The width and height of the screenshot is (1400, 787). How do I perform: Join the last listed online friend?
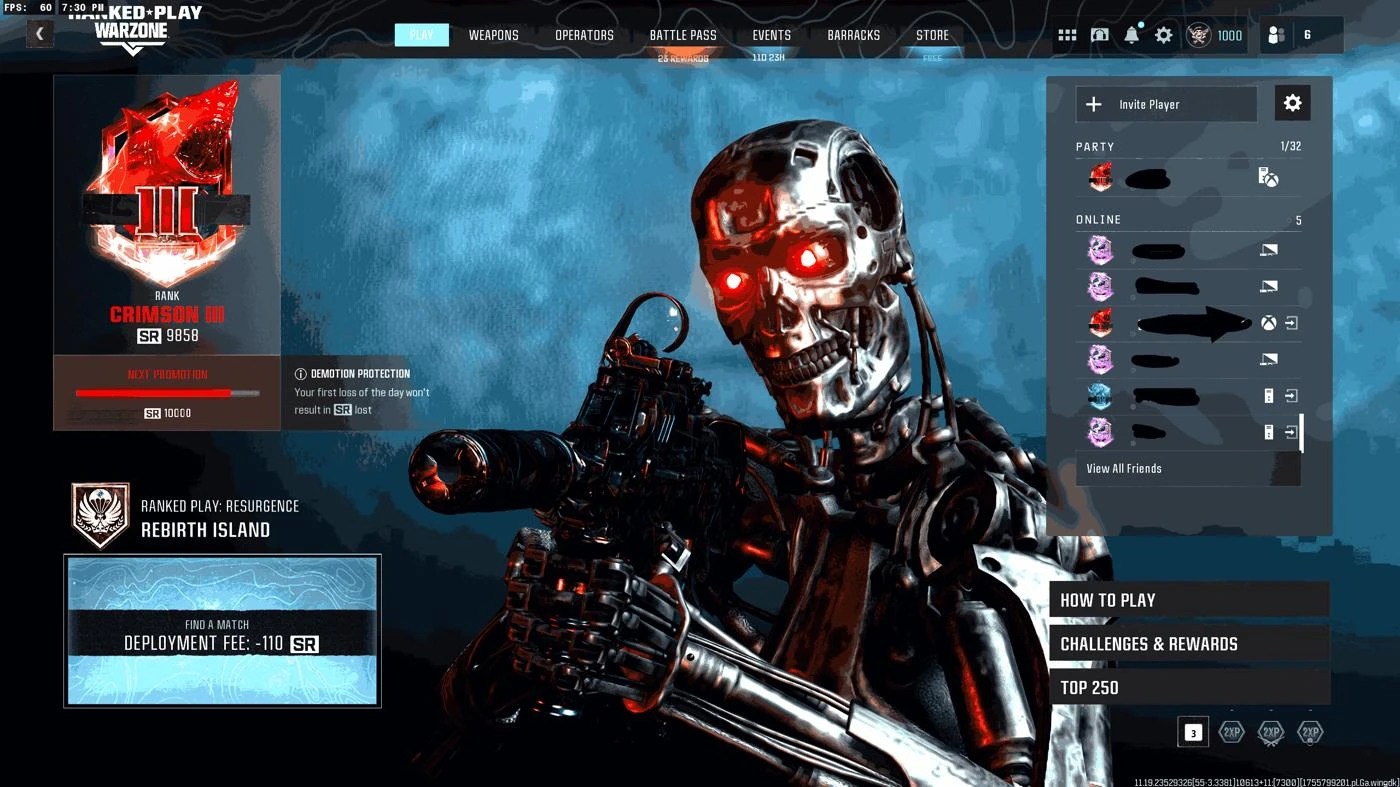click(x=1291, y=432)
